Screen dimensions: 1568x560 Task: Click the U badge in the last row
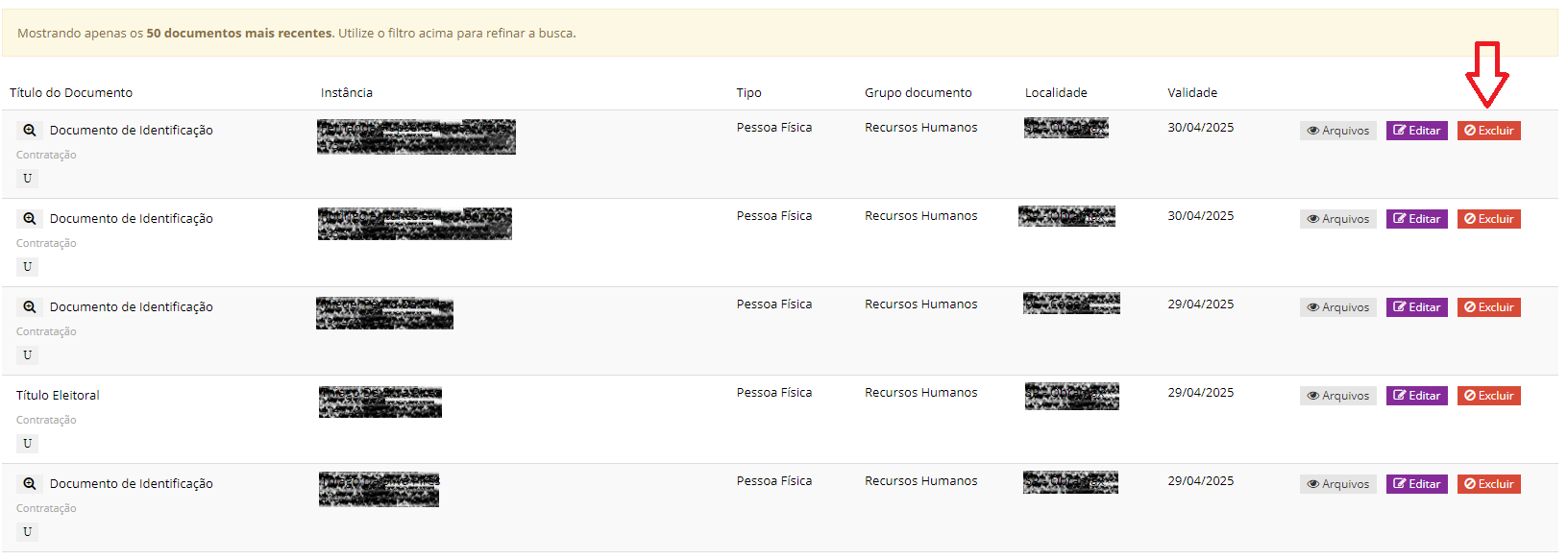point(27,532)
